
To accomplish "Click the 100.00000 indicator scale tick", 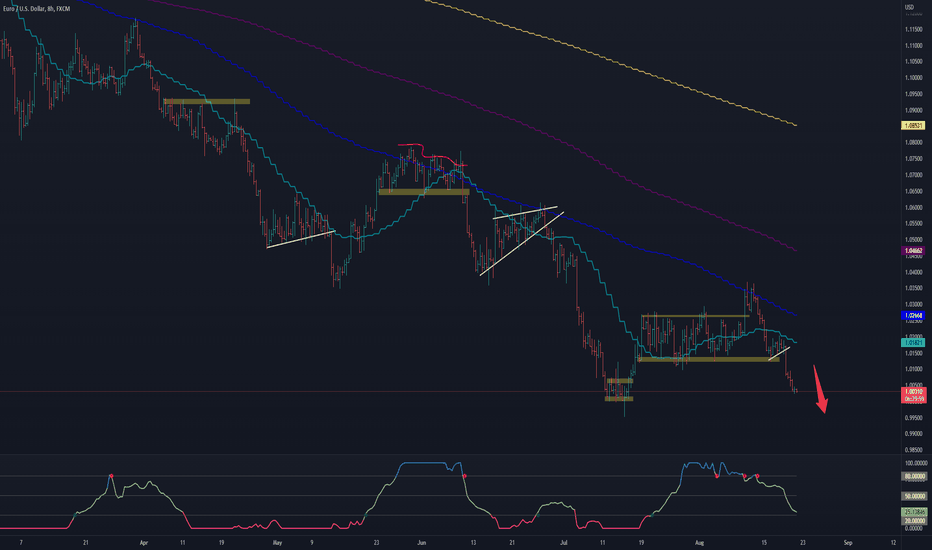I will 916,463.
